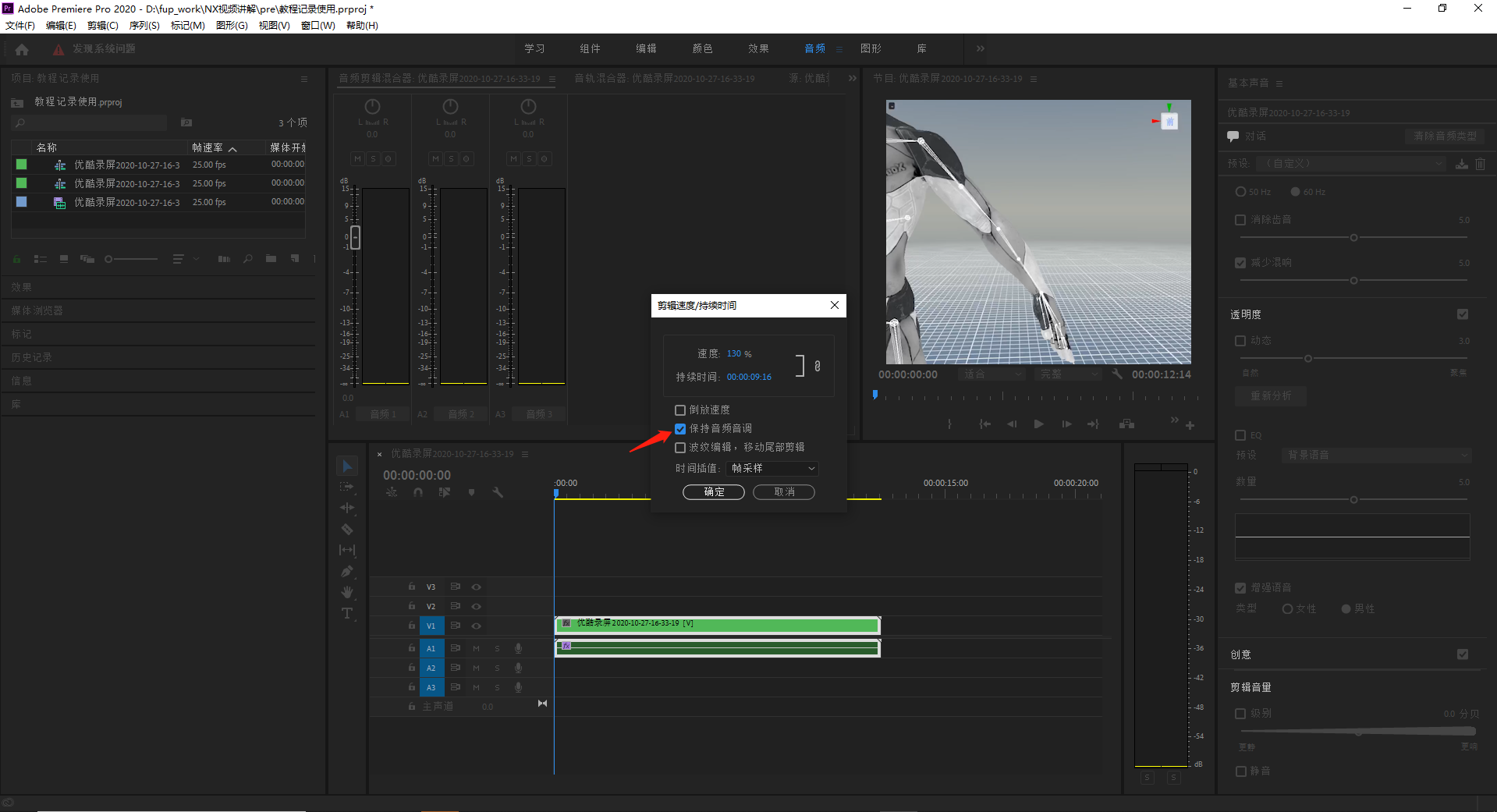Image resolution: width=1497 pixels, height=812 pixels.
Task: Click the Home icon in the workspace bar
Action: 22,49
